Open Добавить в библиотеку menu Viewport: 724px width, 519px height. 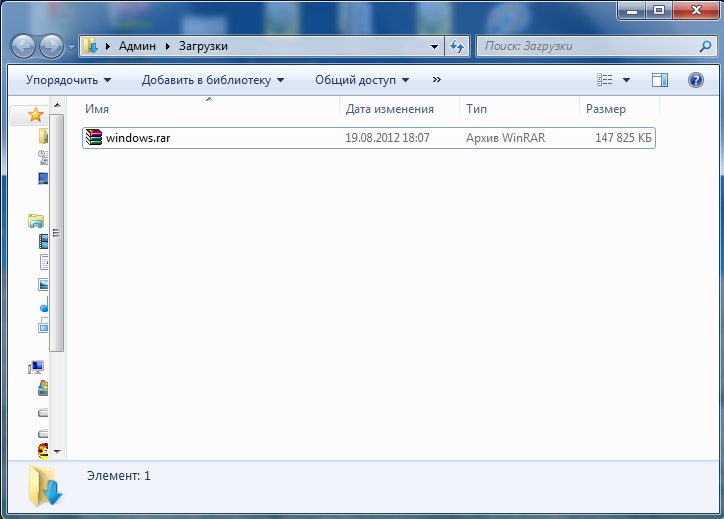click(x=212, y=80)
